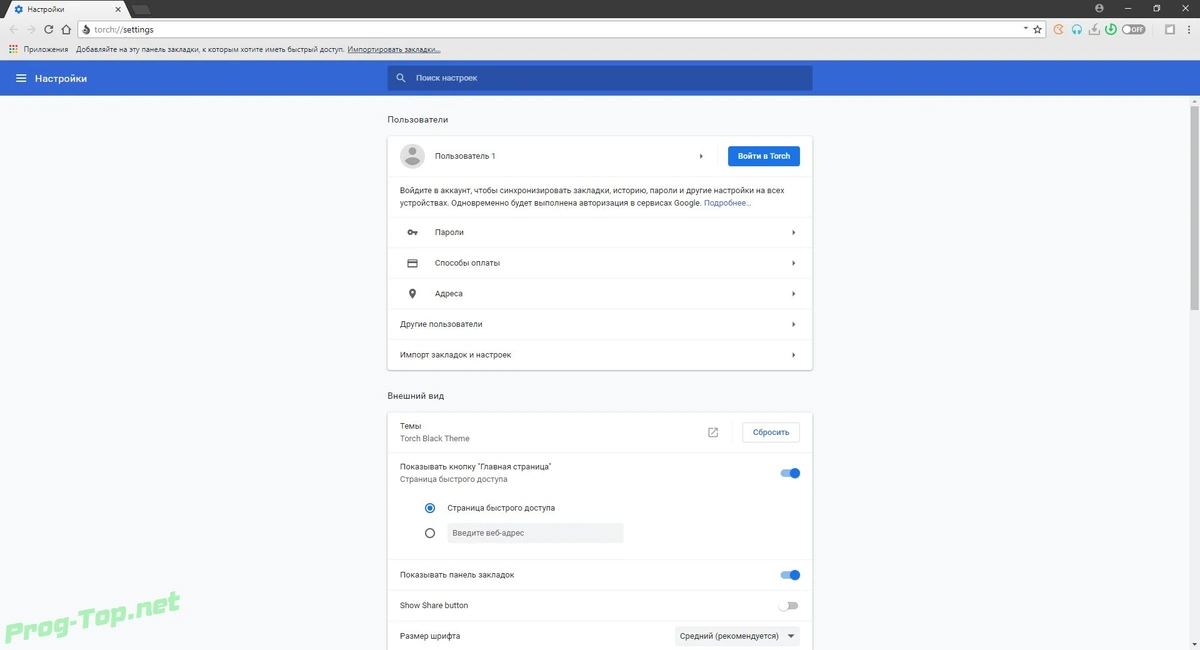This screenshot has width=1200, height=650.
Task: Bookmark this page with the star icon
Action: click(1038, 30)
